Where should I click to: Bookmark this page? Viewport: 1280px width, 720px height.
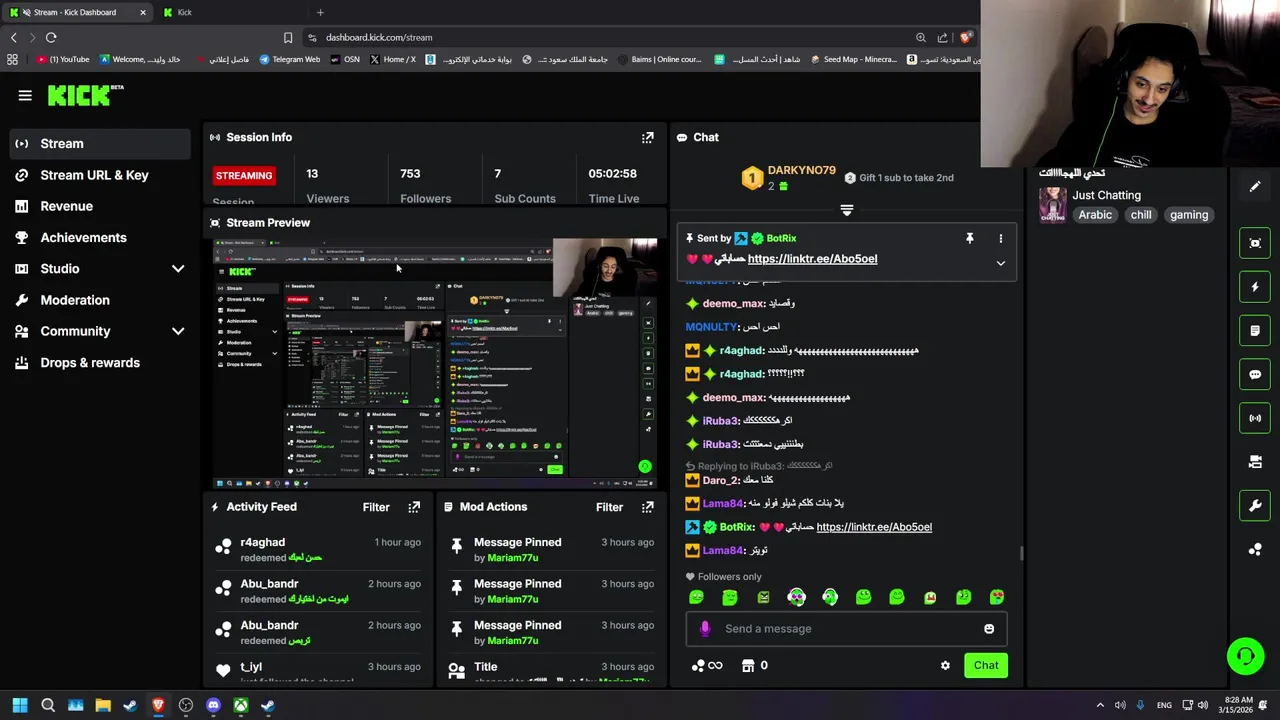(x=288, y=38)
